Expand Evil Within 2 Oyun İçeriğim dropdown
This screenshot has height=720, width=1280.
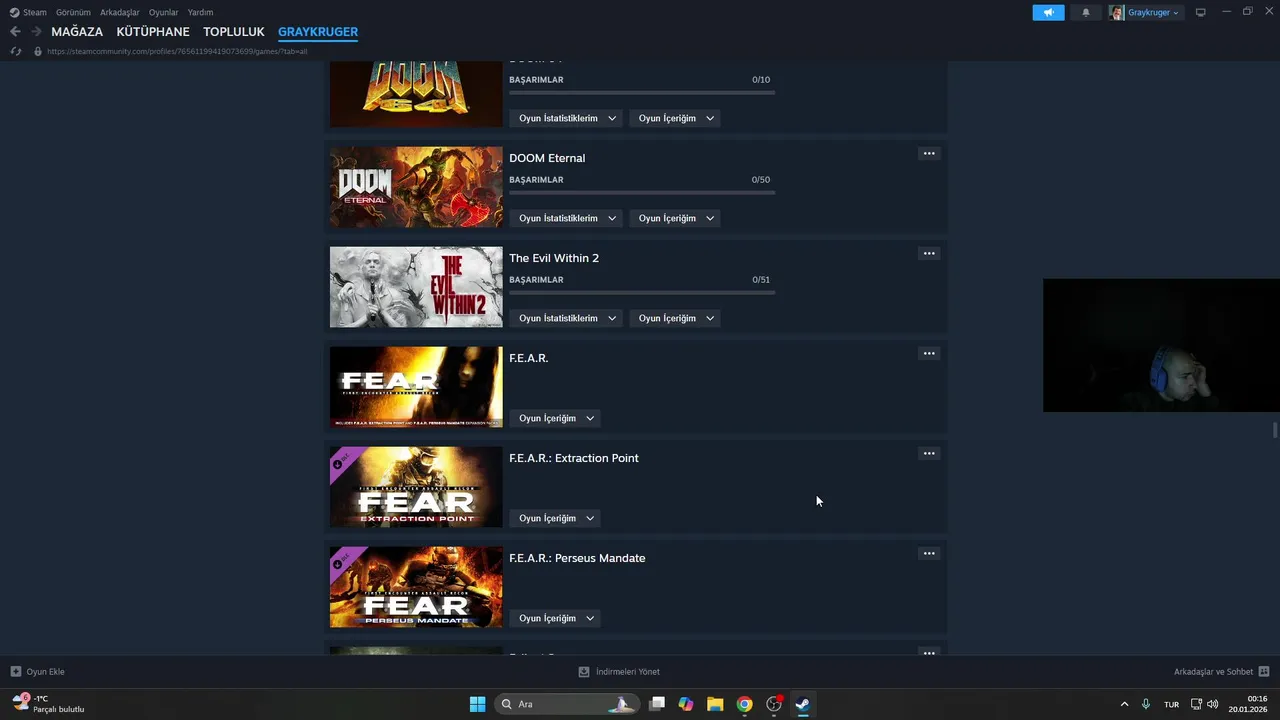[675, 318]
